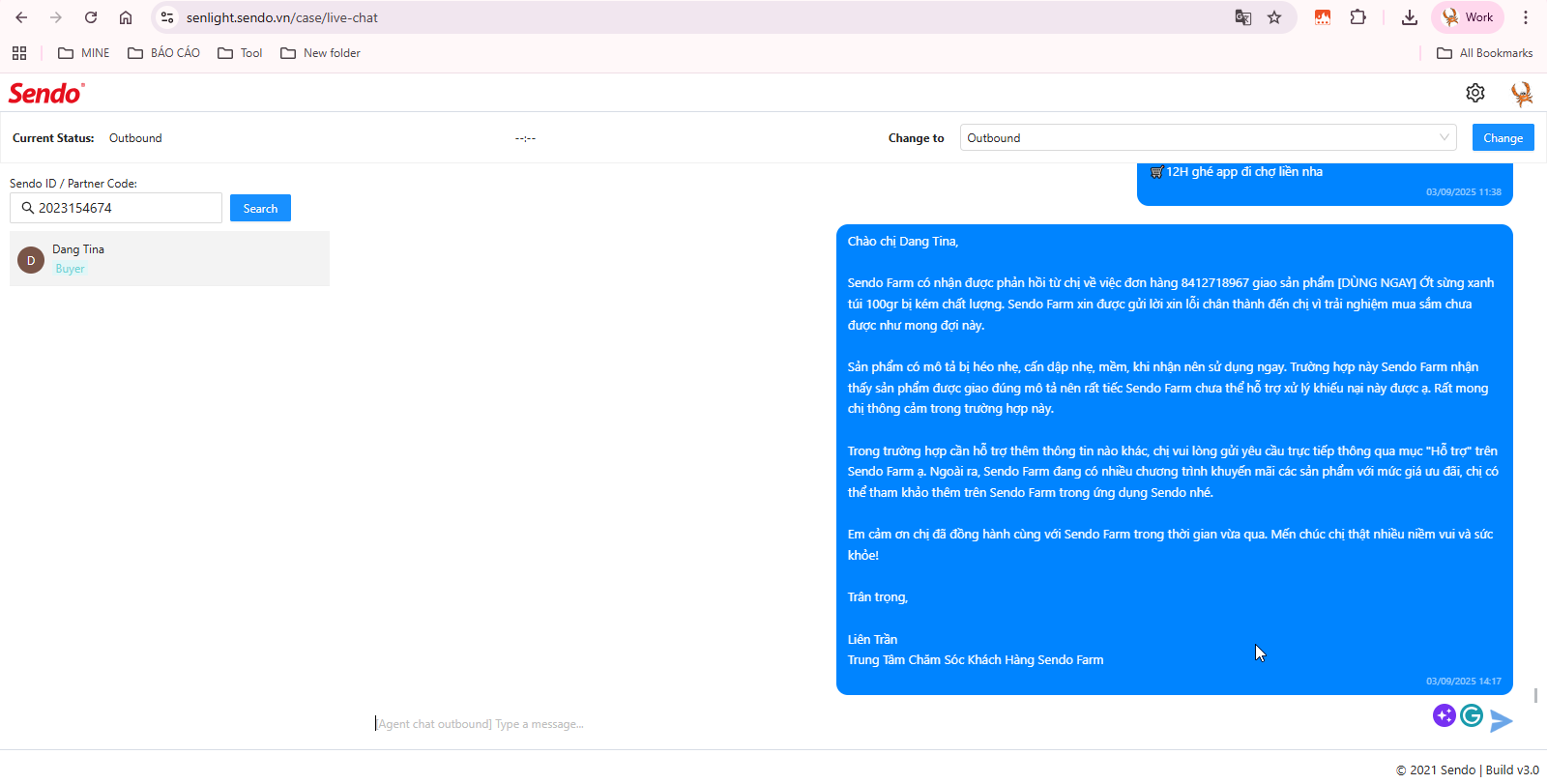Click the Dang Tina avatar circle
Image resolution: width=1547 pixels, height=784 pixels.
[x=31, y=260]
